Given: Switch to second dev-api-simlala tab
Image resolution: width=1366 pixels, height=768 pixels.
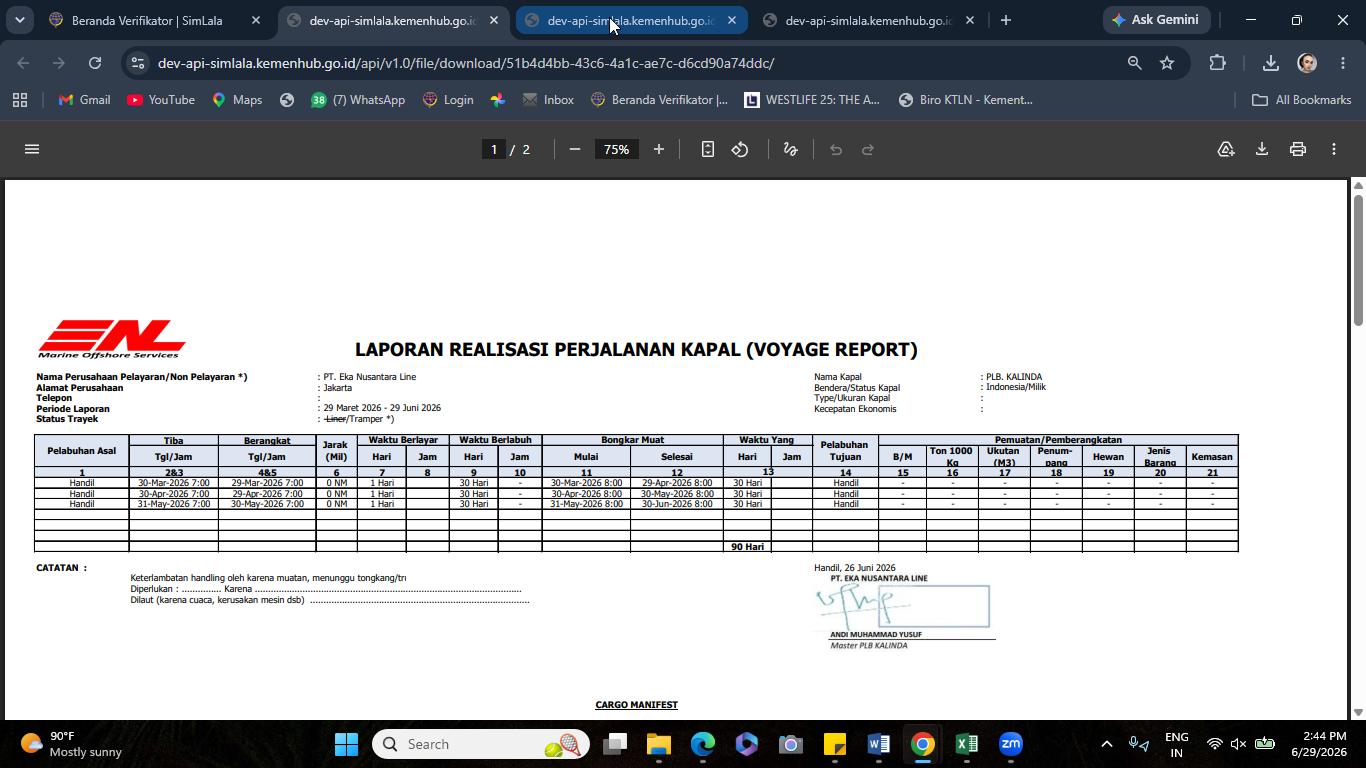Looking at the screenshot, I should [629, 20].
